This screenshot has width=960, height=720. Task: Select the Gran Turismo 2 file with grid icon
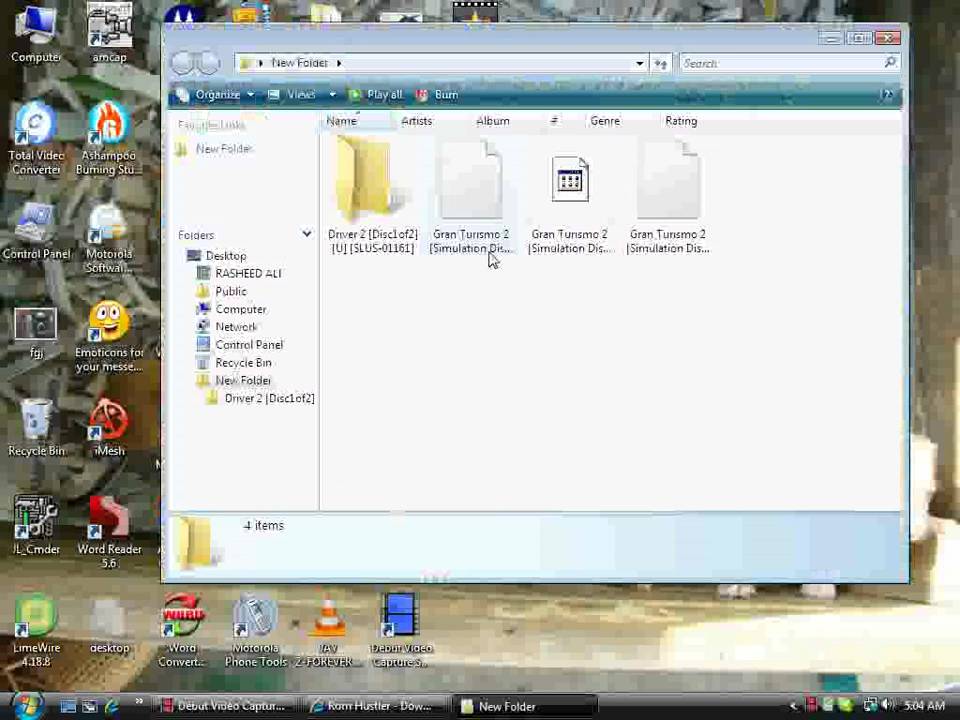coord(569,202)
